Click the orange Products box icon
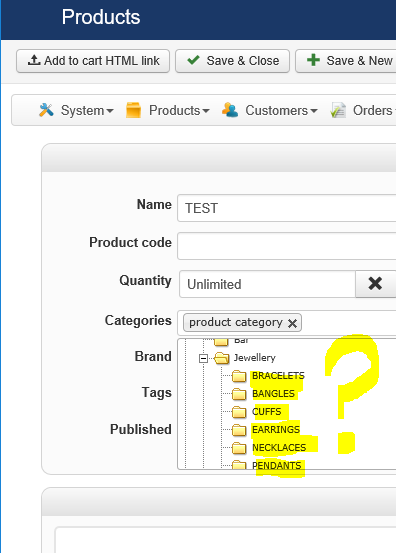The image size is (396, 553). tap(133, 110)
